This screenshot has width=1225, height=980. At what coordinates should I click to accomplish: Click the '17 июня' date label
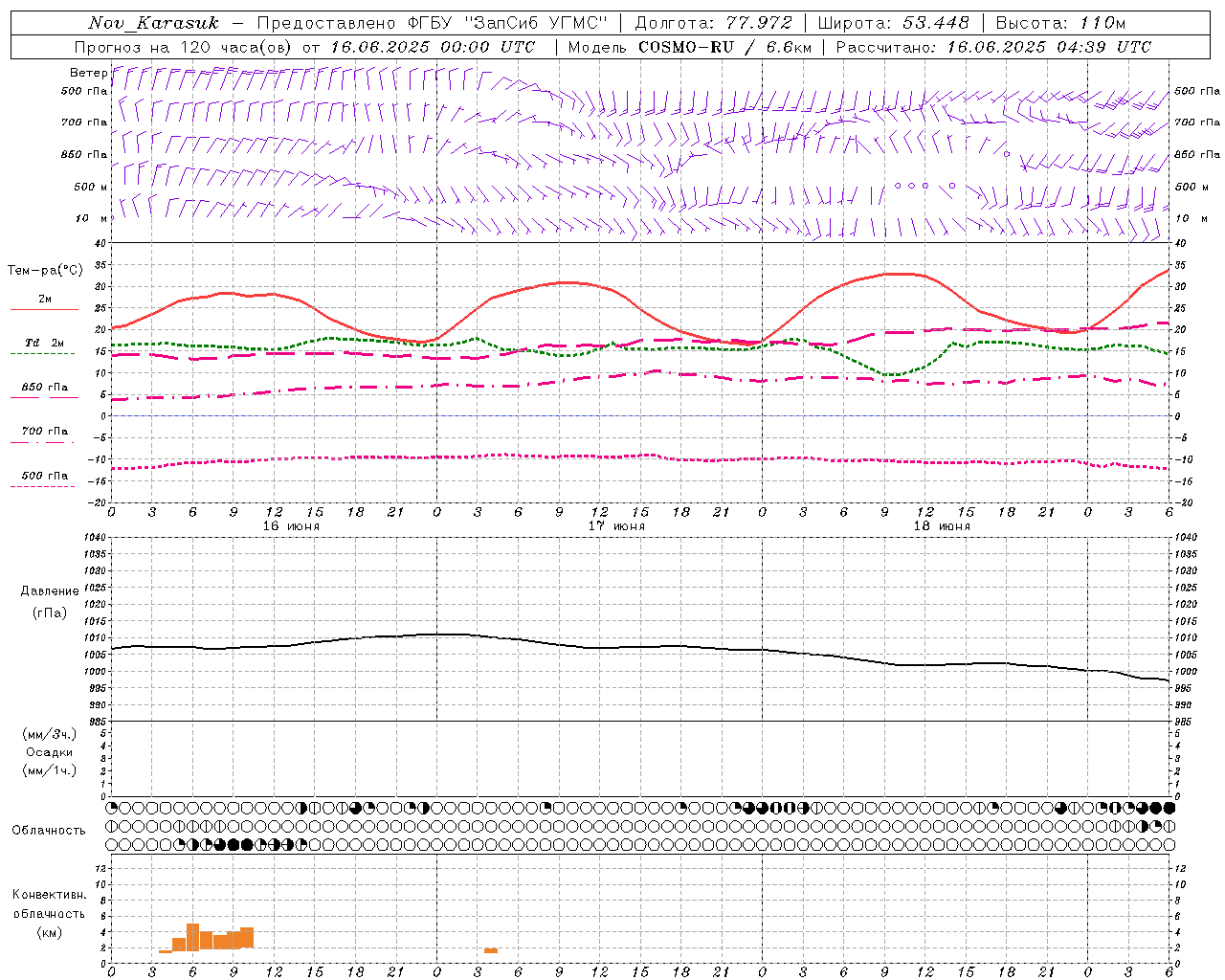[x=616, y=526]
